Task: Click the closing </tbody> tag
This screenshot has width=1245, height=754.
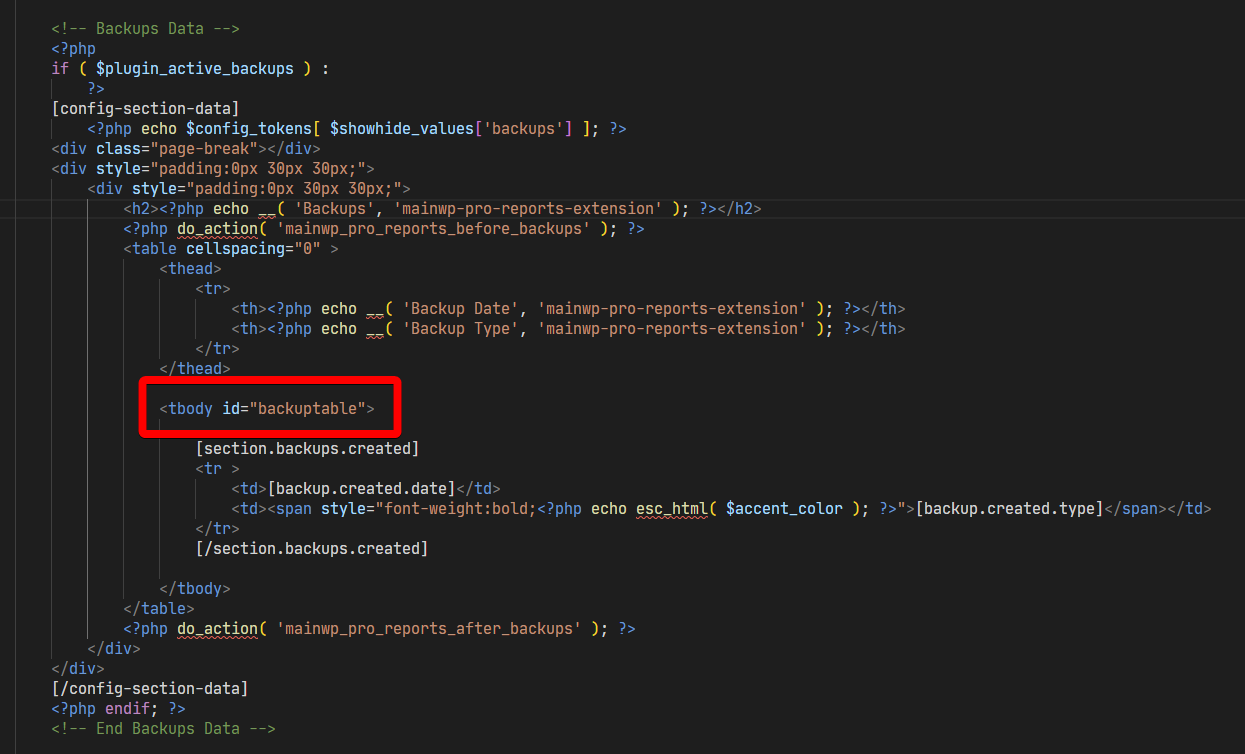Action: [x=195, y=588]
